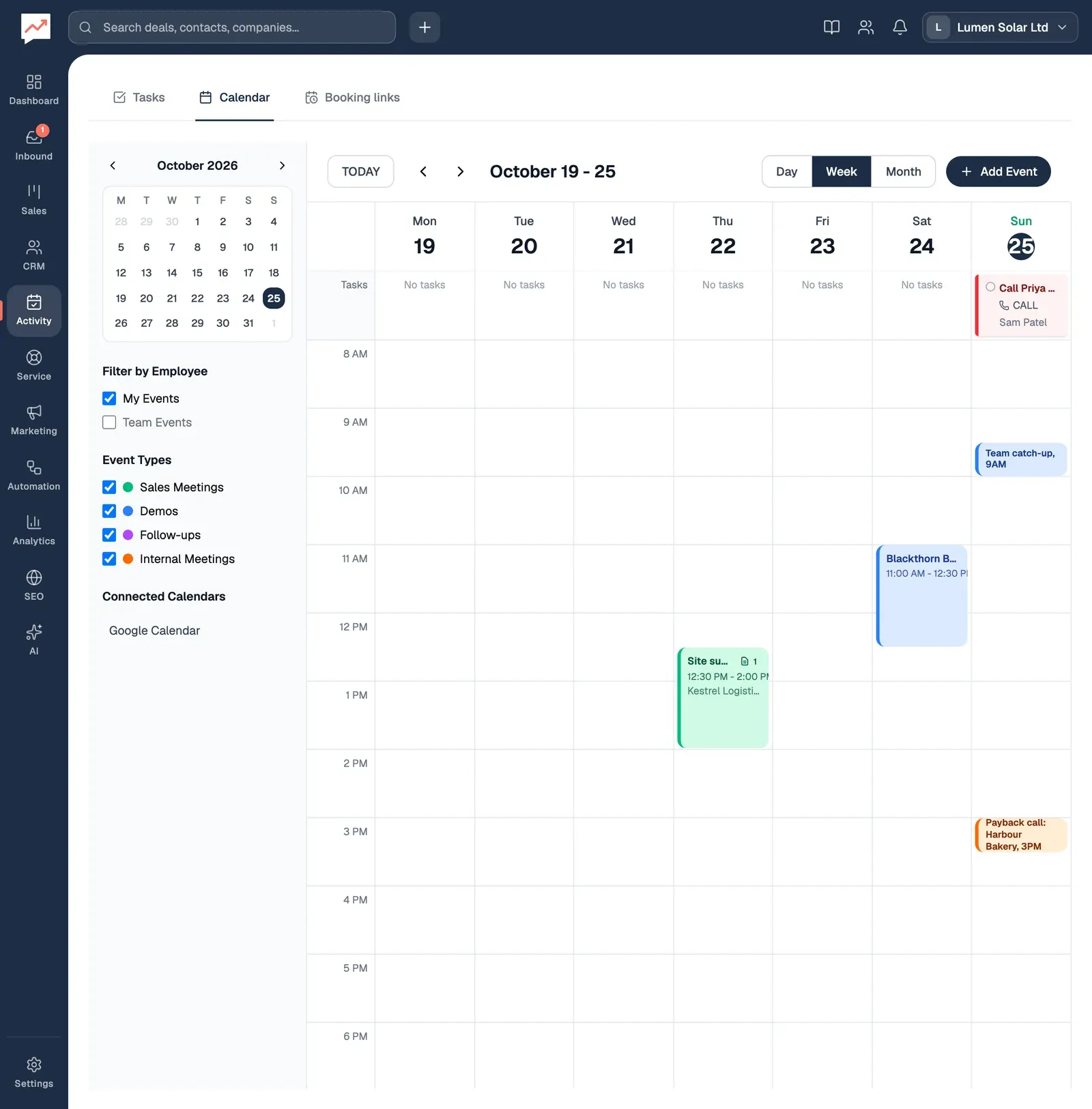This screenshot has width=1092, height=1109.
Task: Mark Call Priya task complete circle
Action: [x=990, y=287]
